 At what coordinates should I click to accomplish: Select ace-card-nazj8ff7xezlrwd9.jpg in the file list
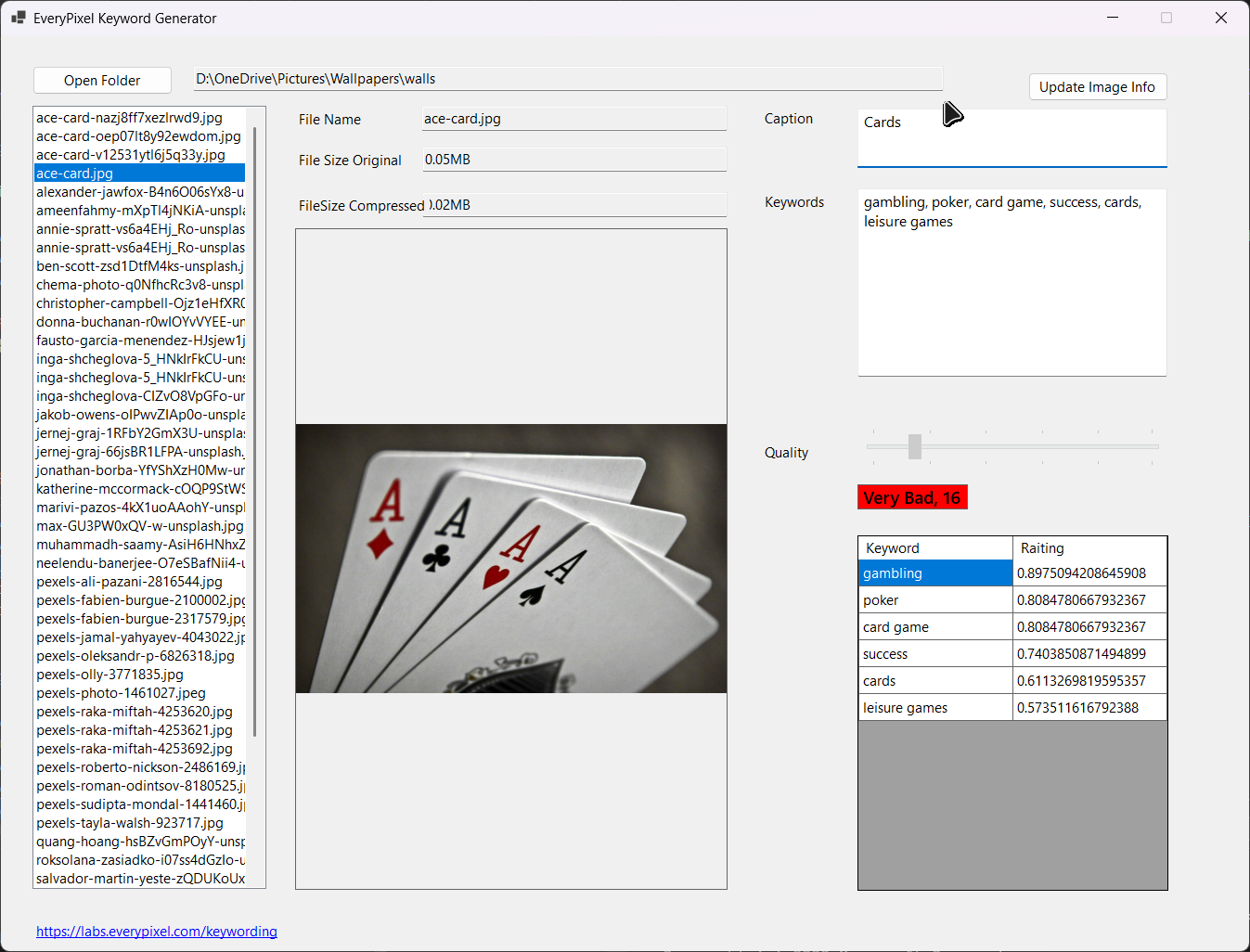click(130, 117)
